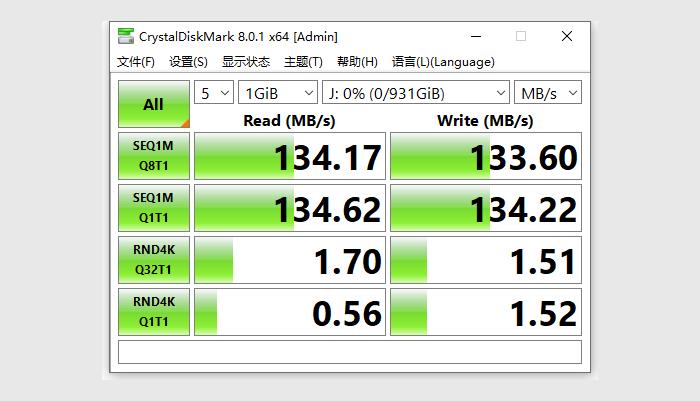Start the RND4K Q1T1 test
The width and height of the screenshot is (700, 401).
coord(154,312)
